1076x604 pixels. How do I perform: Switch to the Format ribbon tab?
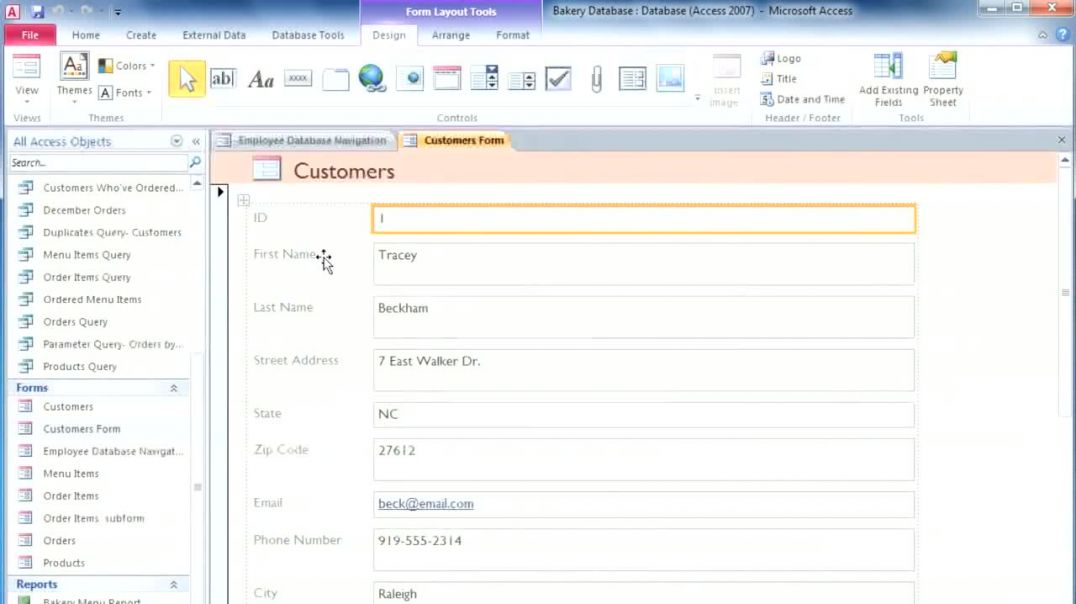[x=513, y=35]
